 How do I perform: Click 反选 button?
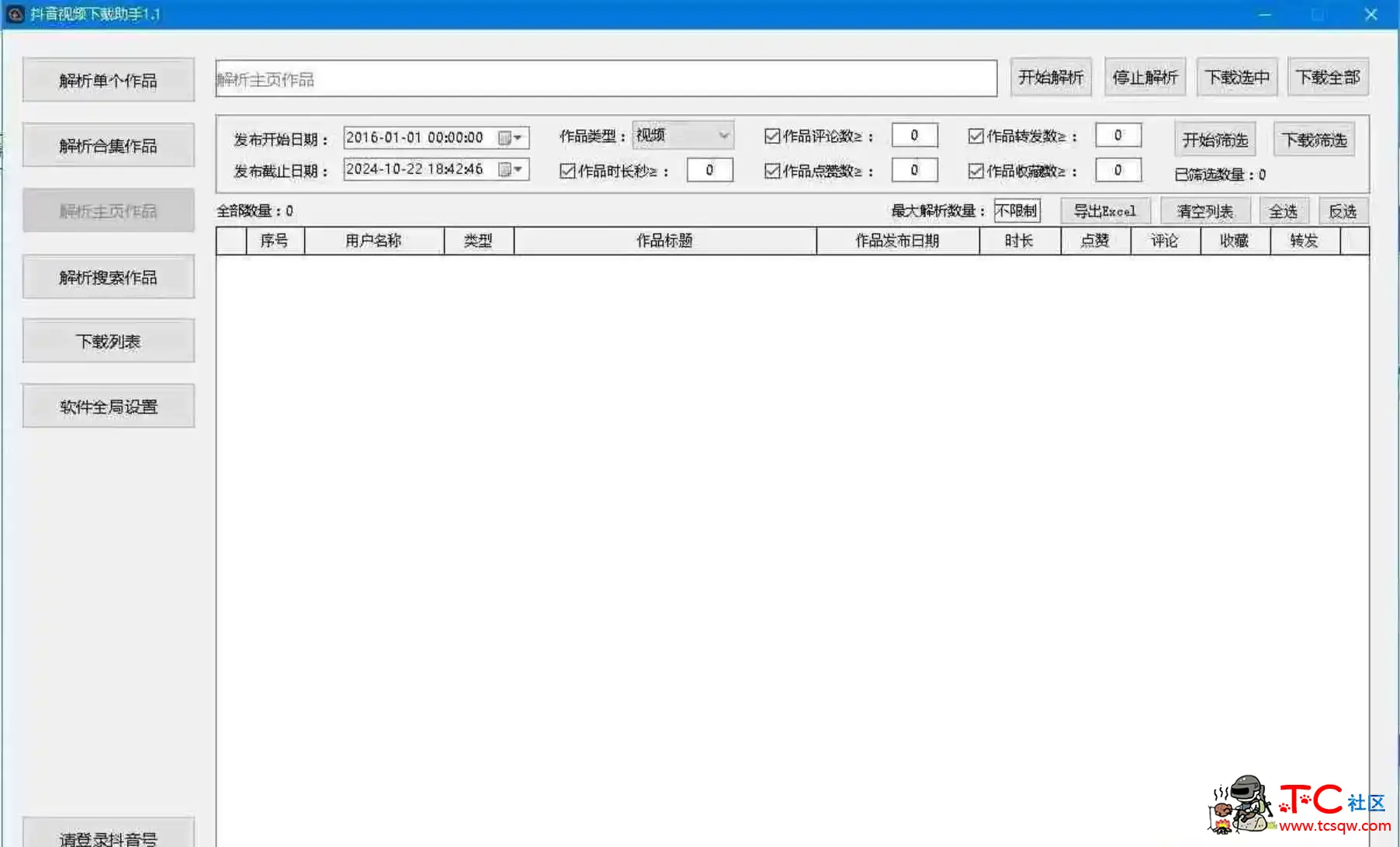click(1343, 211)
